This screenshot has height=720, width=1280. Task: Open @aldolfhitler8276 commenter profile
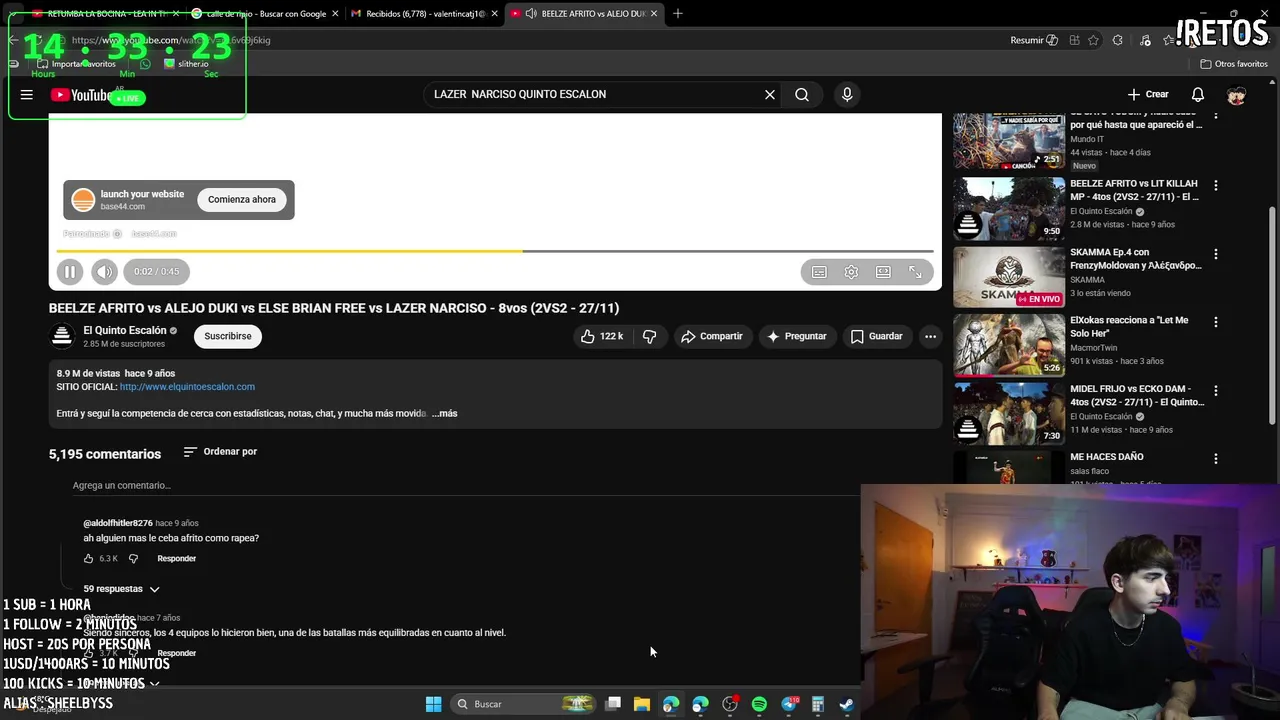(118, 523)
